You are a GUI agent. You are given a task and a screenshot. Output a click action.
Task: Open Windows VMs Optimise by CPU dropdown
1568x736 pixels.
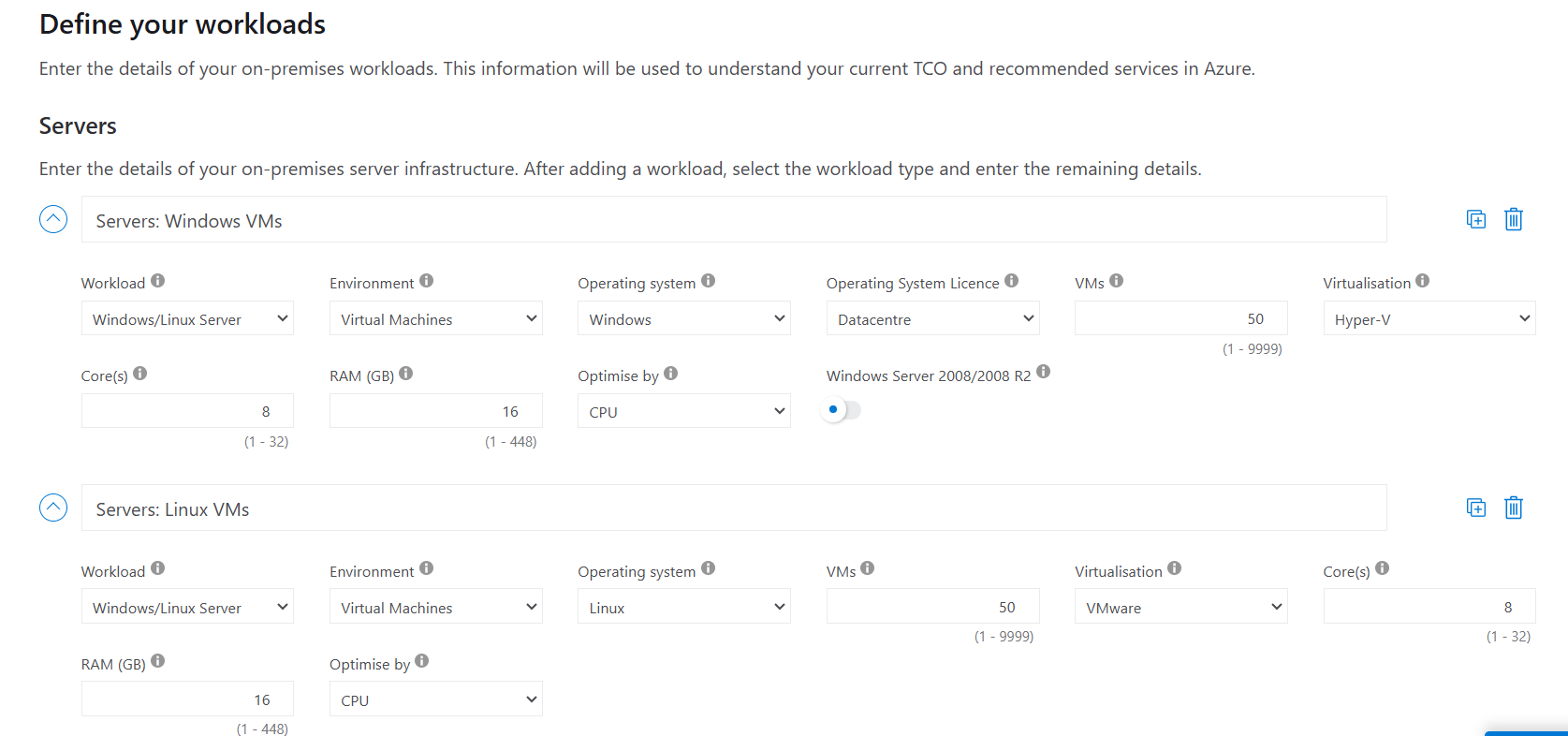[x=683, y=411]
